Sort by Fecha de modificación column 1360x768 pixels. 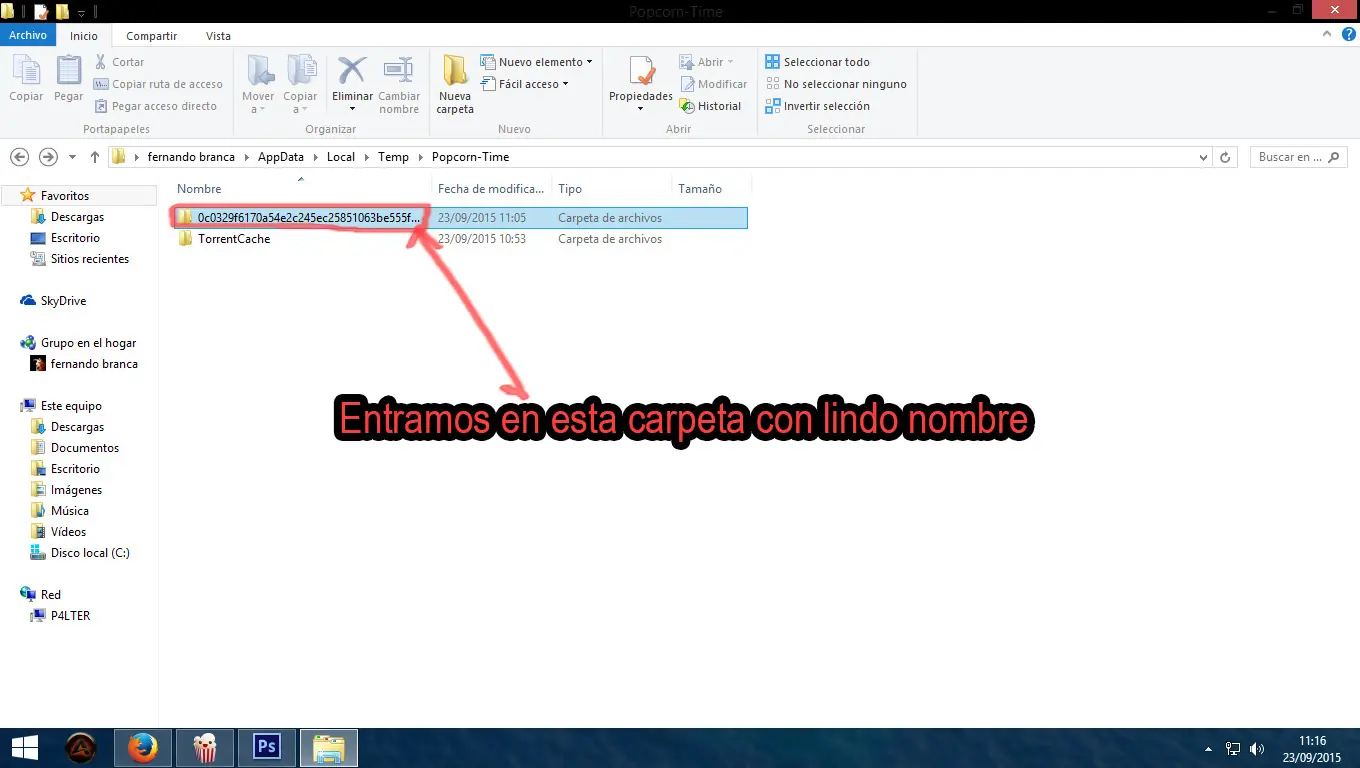tap(491, 189)
